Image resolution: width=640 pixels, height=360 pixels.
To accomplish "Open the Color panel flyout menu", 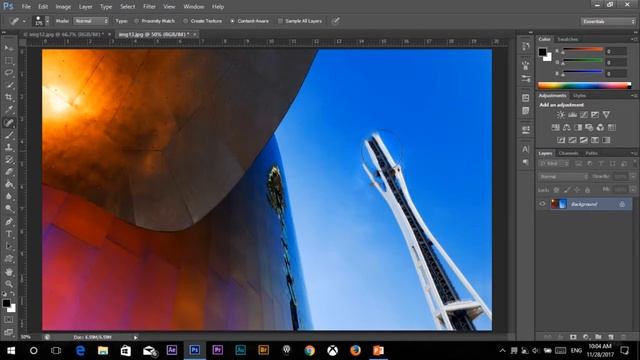I will pyautogui.click(x=634, y=39).
